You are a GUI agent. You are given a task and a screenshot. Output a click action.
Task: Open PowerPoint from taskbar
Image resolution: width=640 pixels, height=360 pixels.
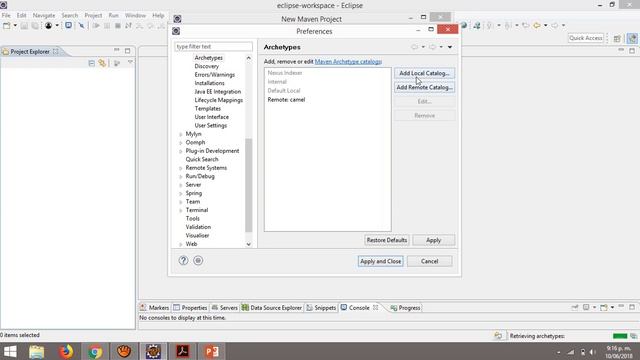pyautogui.click(x=212, y=351)
